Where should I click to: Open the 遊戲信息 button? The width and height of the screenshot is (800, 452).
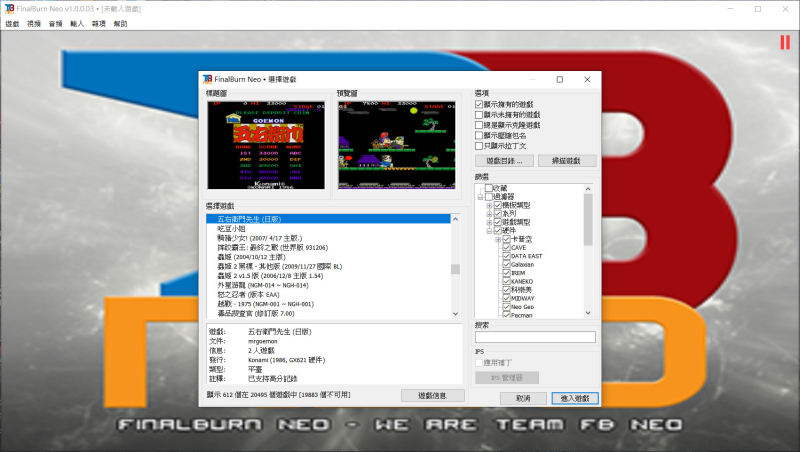433,395
